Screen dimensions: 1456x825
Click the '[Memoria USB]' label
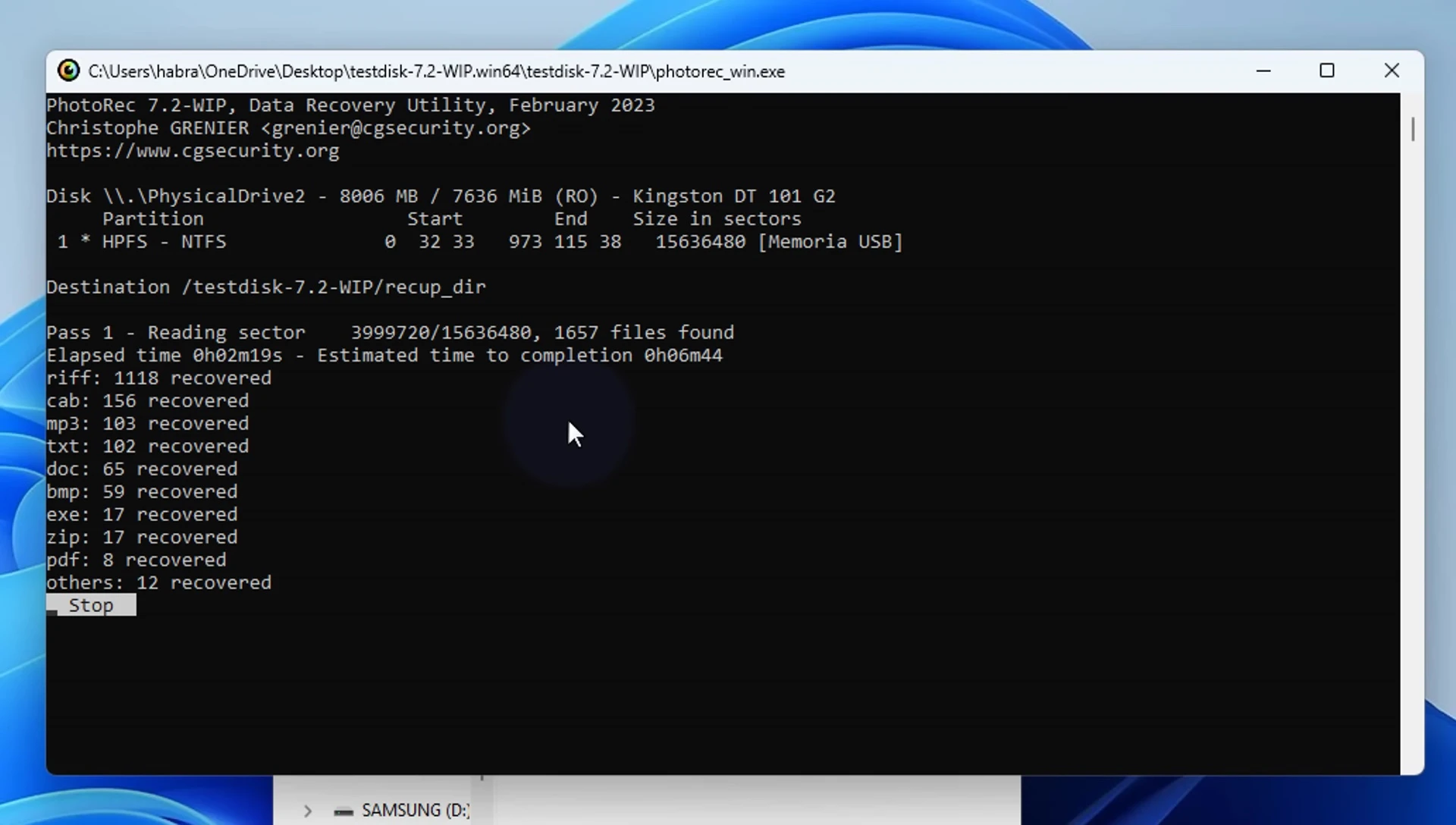click(830, 242)
